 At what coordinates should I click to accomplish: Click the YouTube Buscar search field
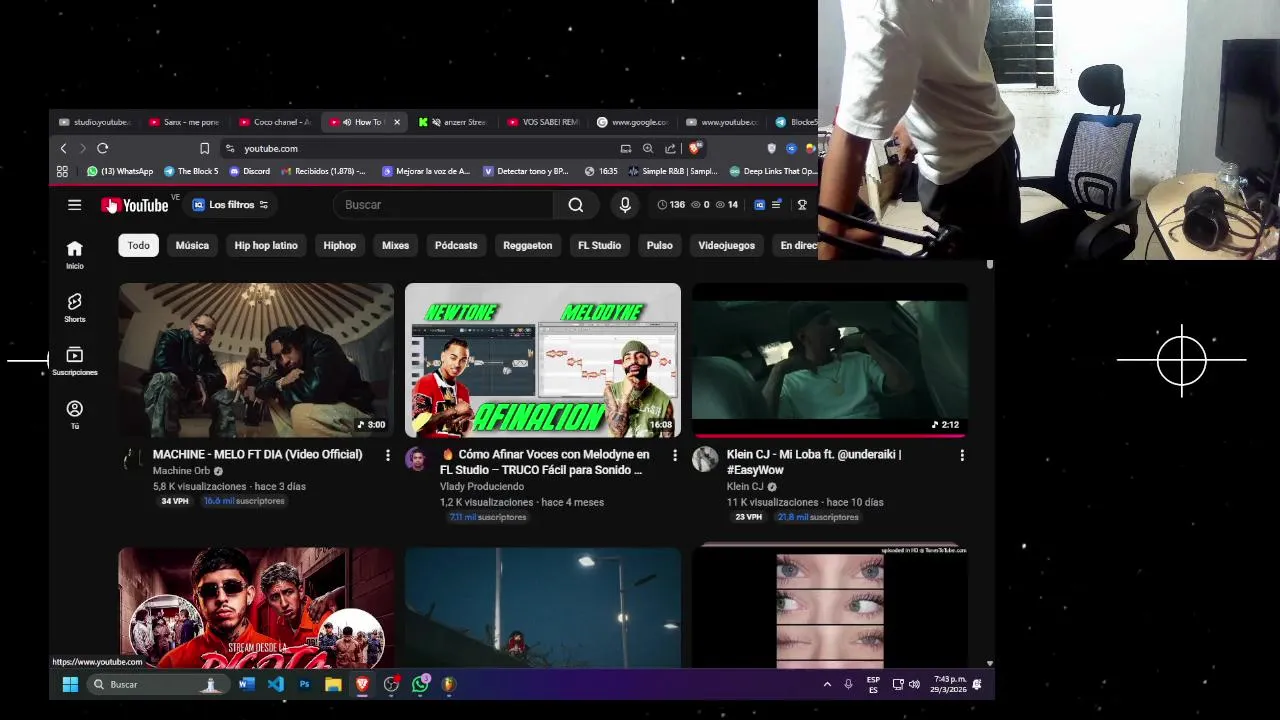443,205
